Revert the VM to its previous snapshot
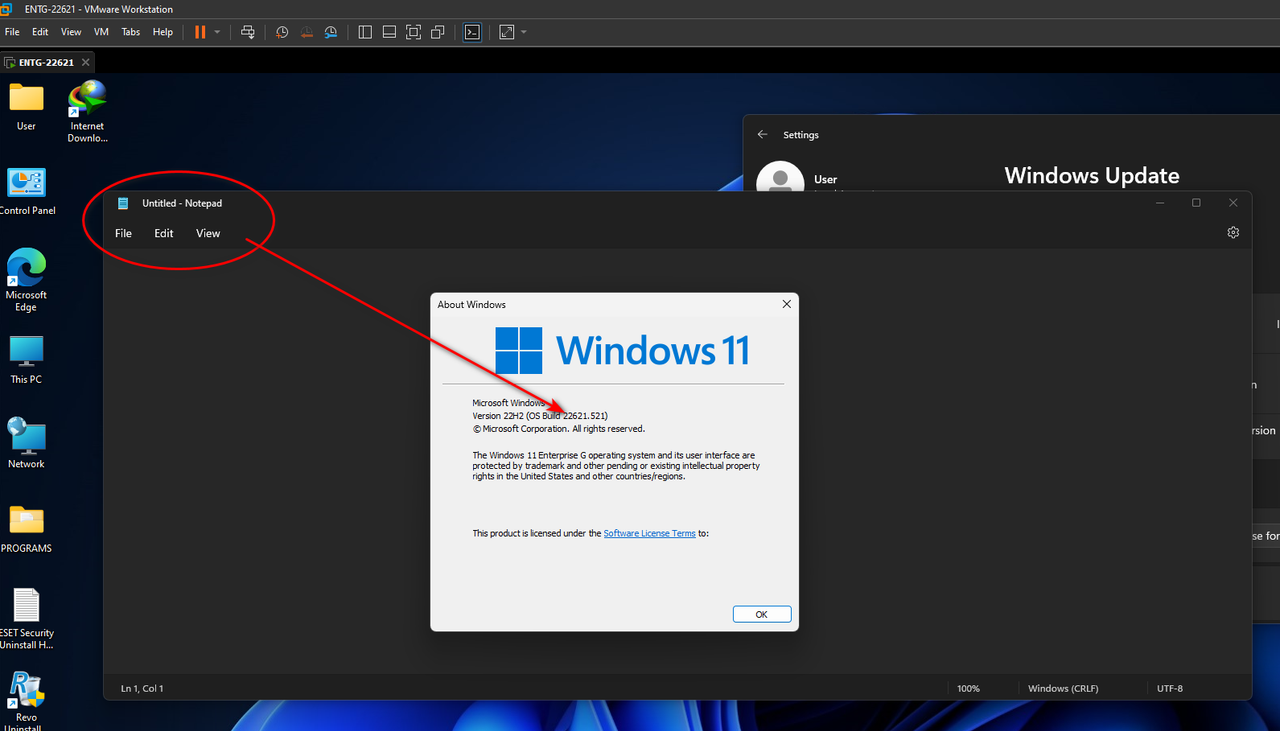1280x731 pixels. [306, 32]
